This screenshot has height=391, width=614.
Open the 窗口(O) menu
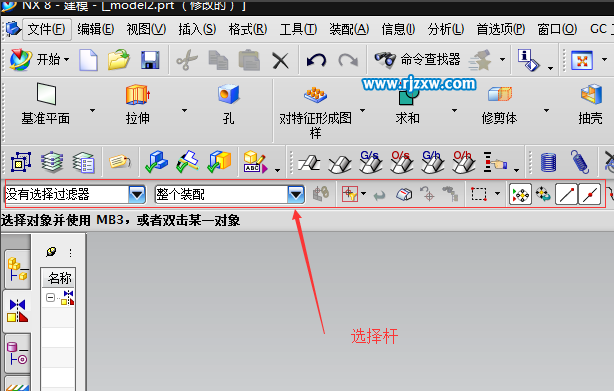tap(557, 29)
